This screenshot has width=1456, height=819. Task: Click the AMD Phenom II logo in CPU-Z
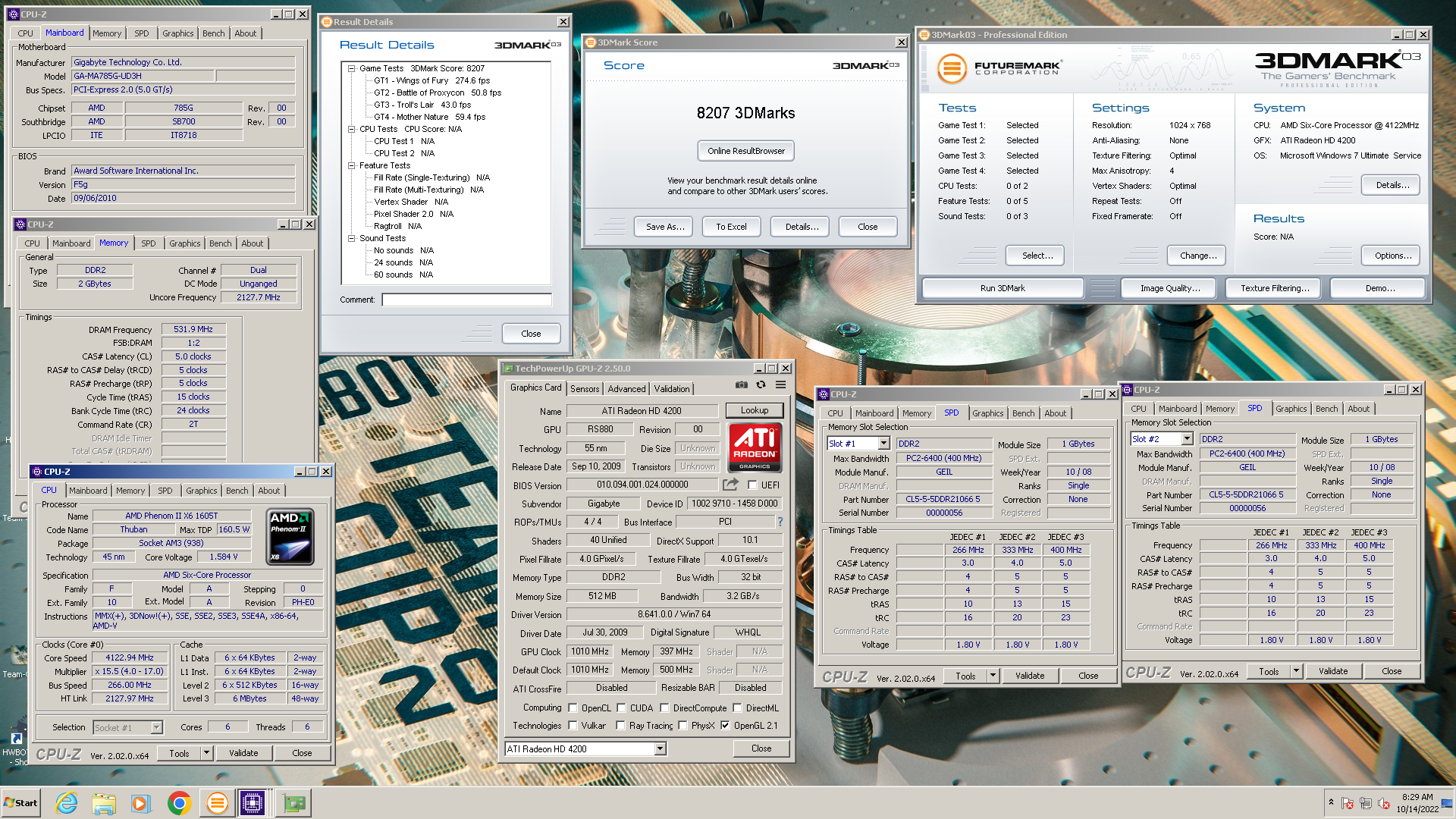click(290, 537)
